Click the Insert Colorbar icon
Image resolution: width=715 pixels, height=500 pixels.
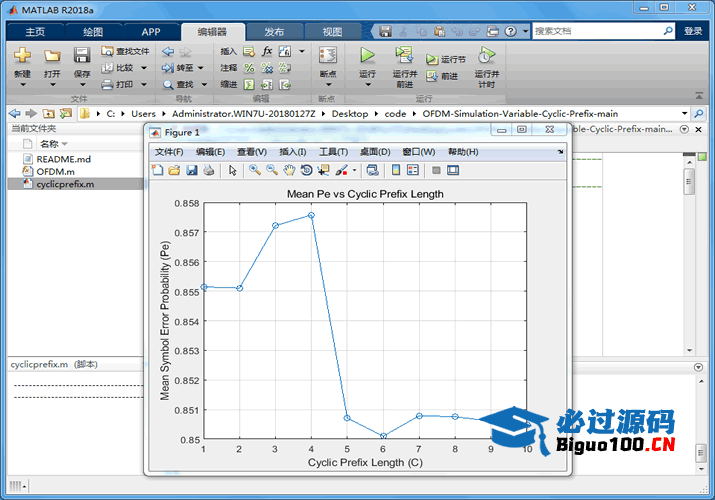click(396, 170)
